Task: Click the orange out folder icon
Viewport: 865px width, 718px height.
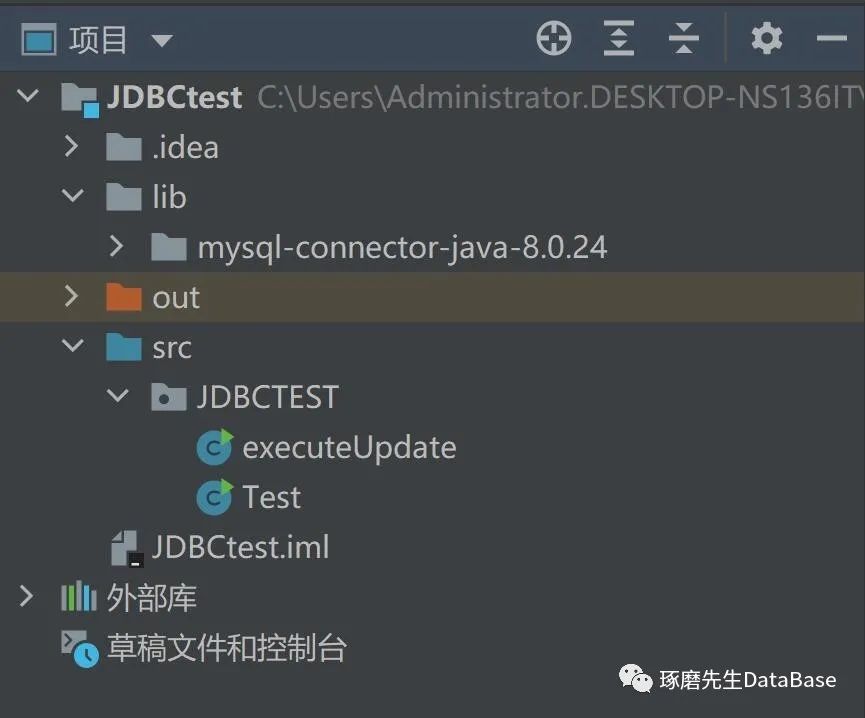Action: coord(124,297)
